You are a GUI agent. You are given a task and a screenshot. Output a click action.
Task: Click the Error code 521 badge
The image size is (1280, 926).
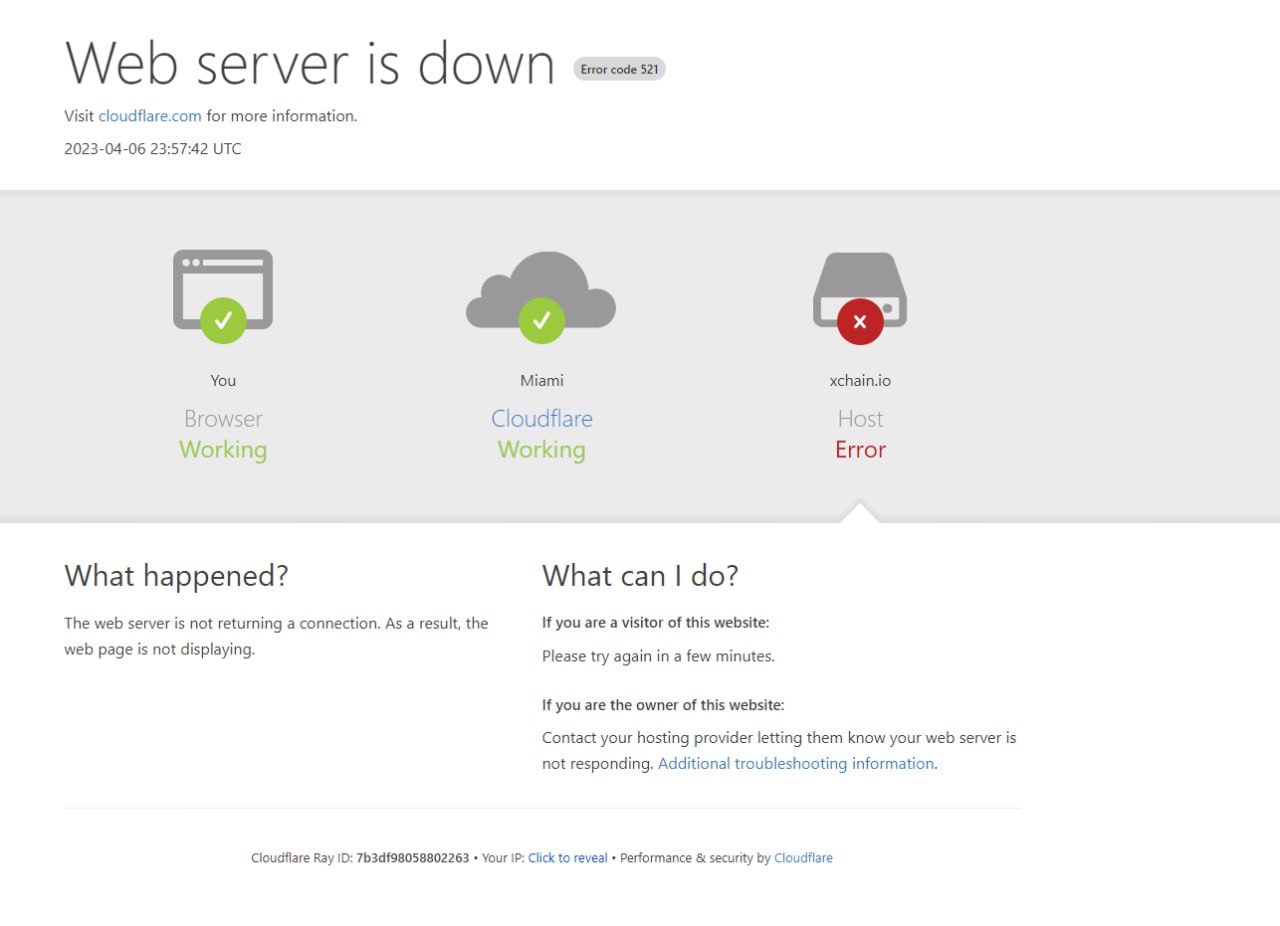(619, 69)
